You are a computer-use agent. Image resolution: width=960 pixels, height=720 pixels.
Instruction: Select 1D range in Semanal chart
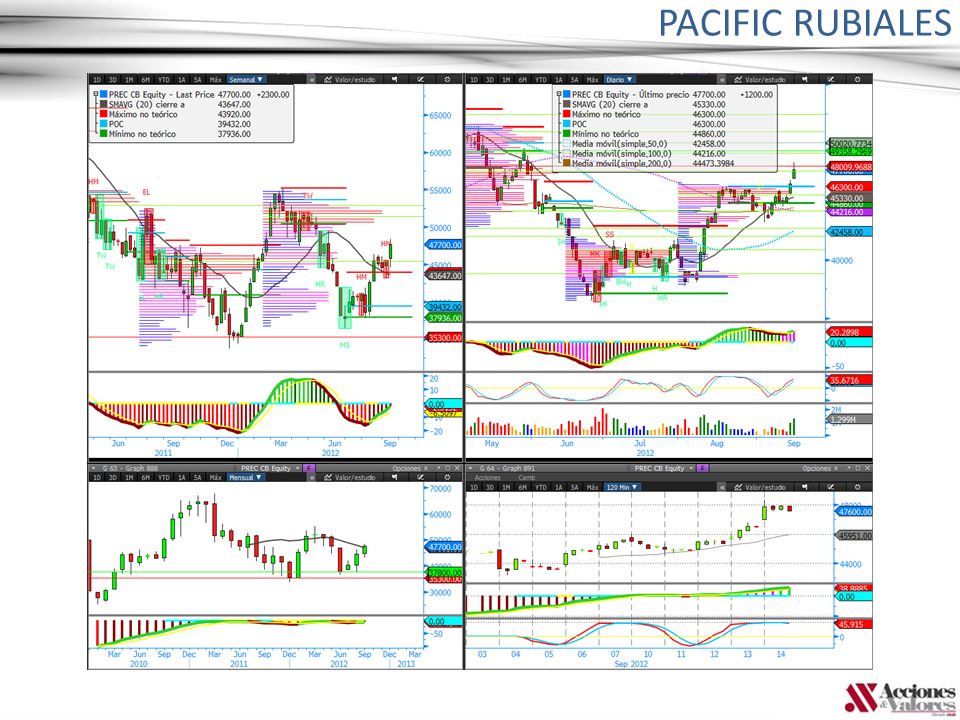click(x=97, y=80)
